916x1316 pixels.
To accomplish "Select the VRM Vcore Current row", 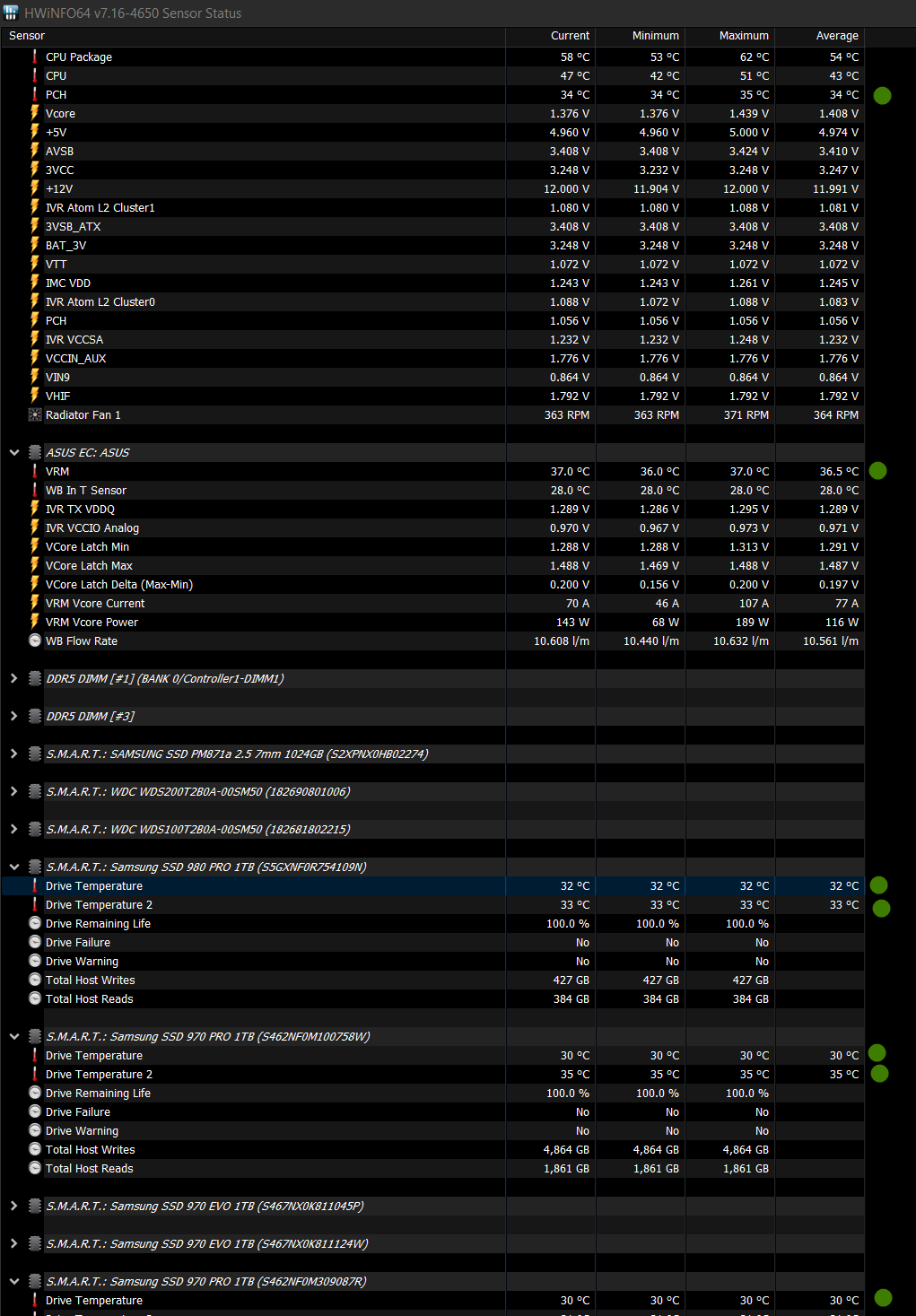I will click(x=432, y=603).
